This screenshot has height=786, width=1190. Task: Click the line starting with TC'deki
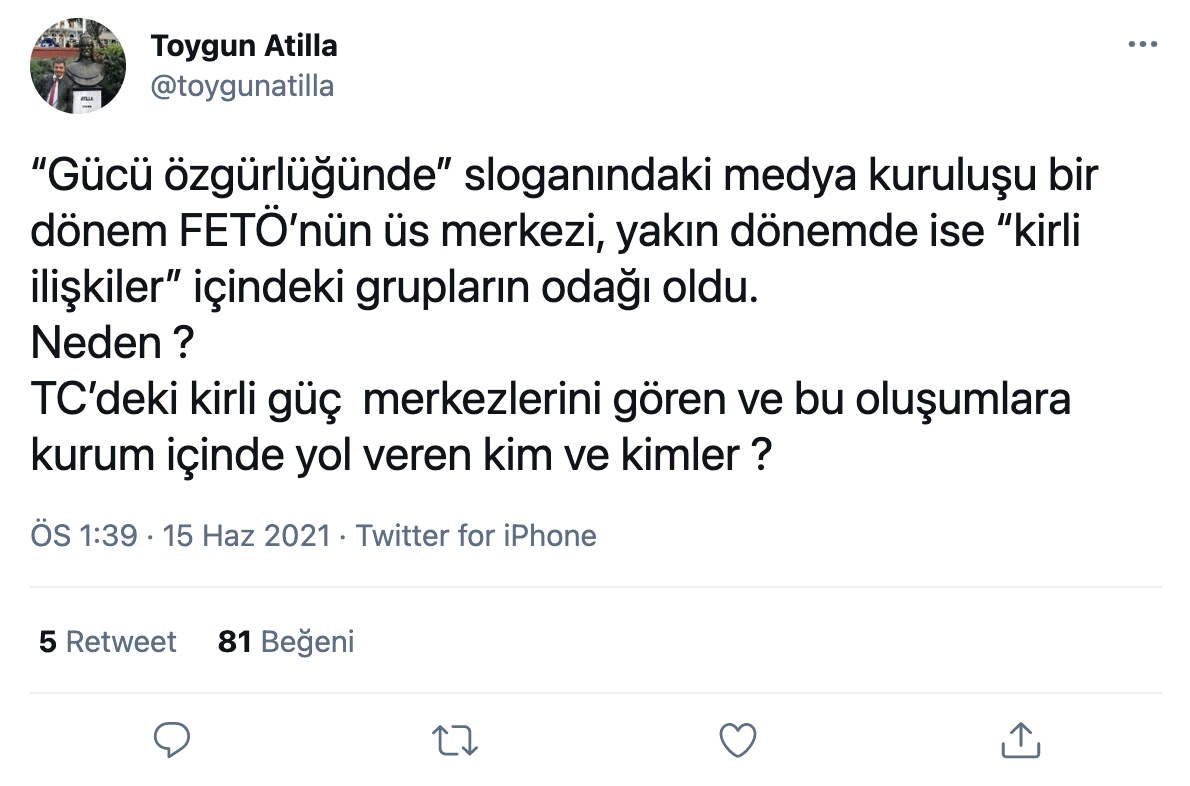coord(551,400)
